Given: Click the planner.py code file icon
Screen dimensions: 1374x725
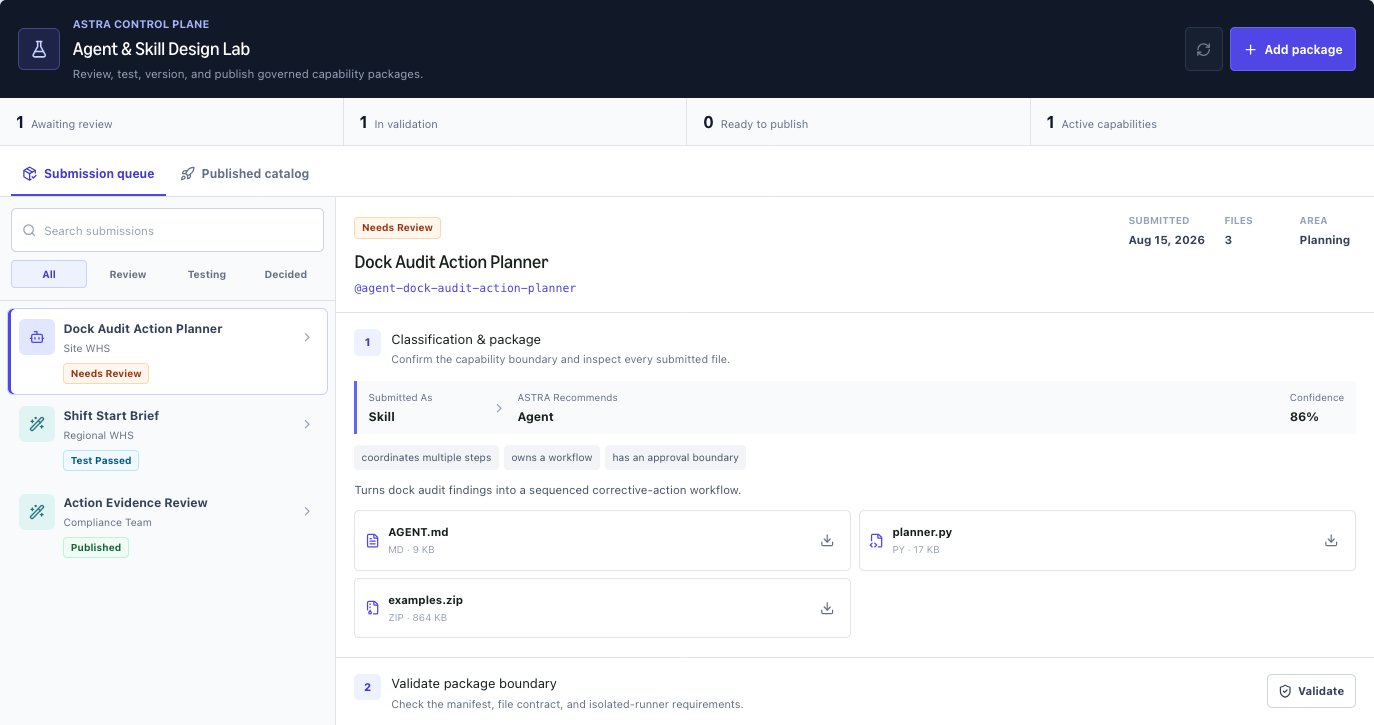Looking at the screenshot, I should coord(876,540).
